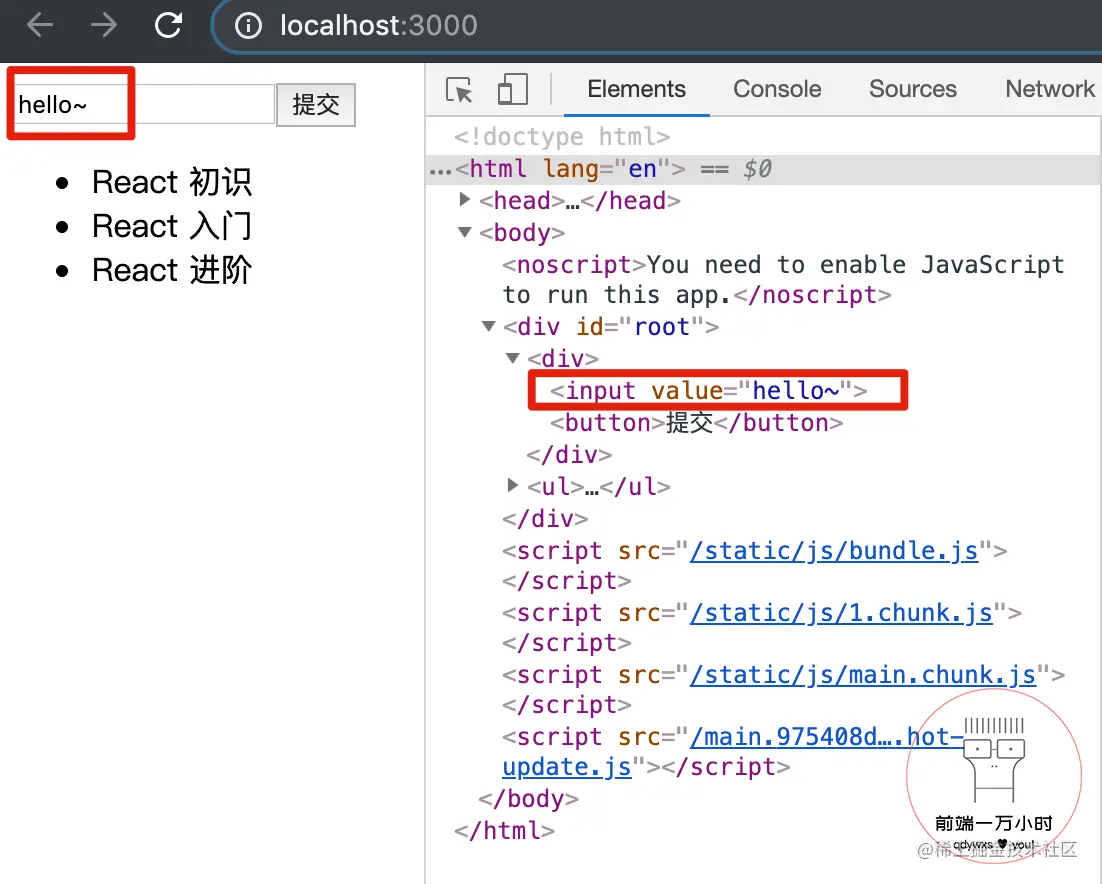Follow the /static/js/1.chunk.js link
1102x884 pixels.
841,613
